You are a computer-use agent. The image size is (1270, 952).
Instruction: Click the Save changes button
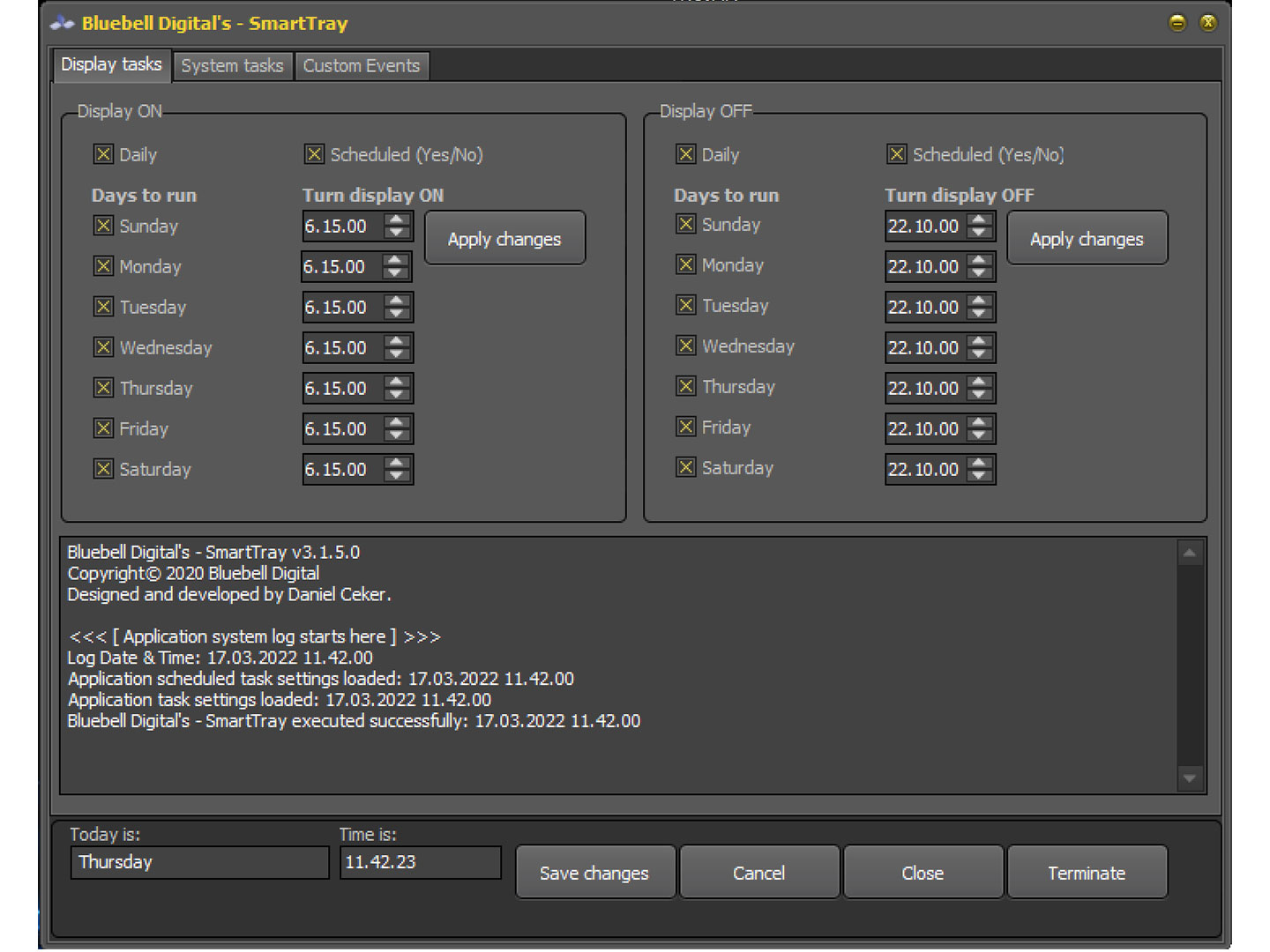click(594, 873)
